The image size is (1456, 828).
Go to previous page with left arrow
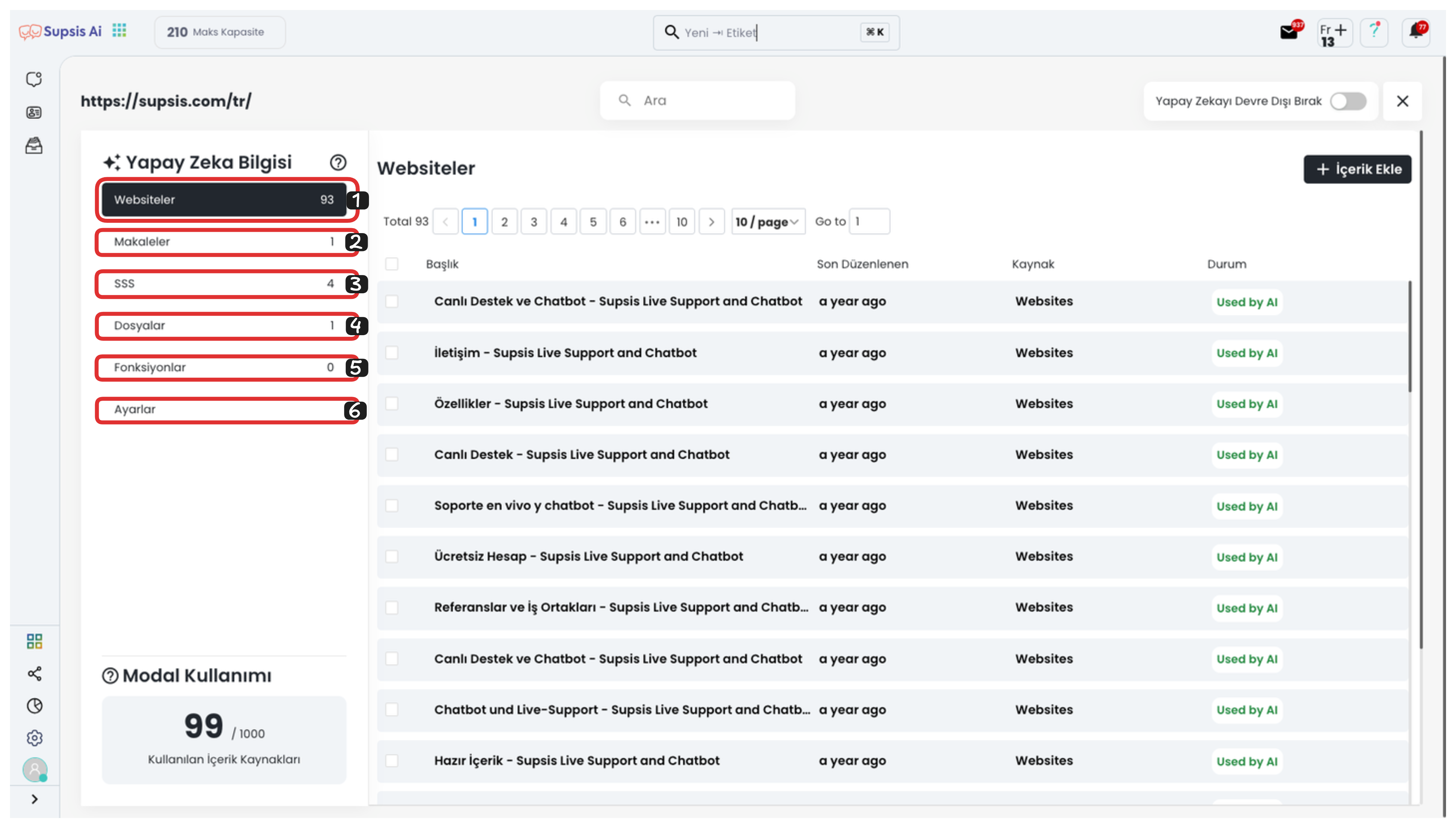coord(445,222)
